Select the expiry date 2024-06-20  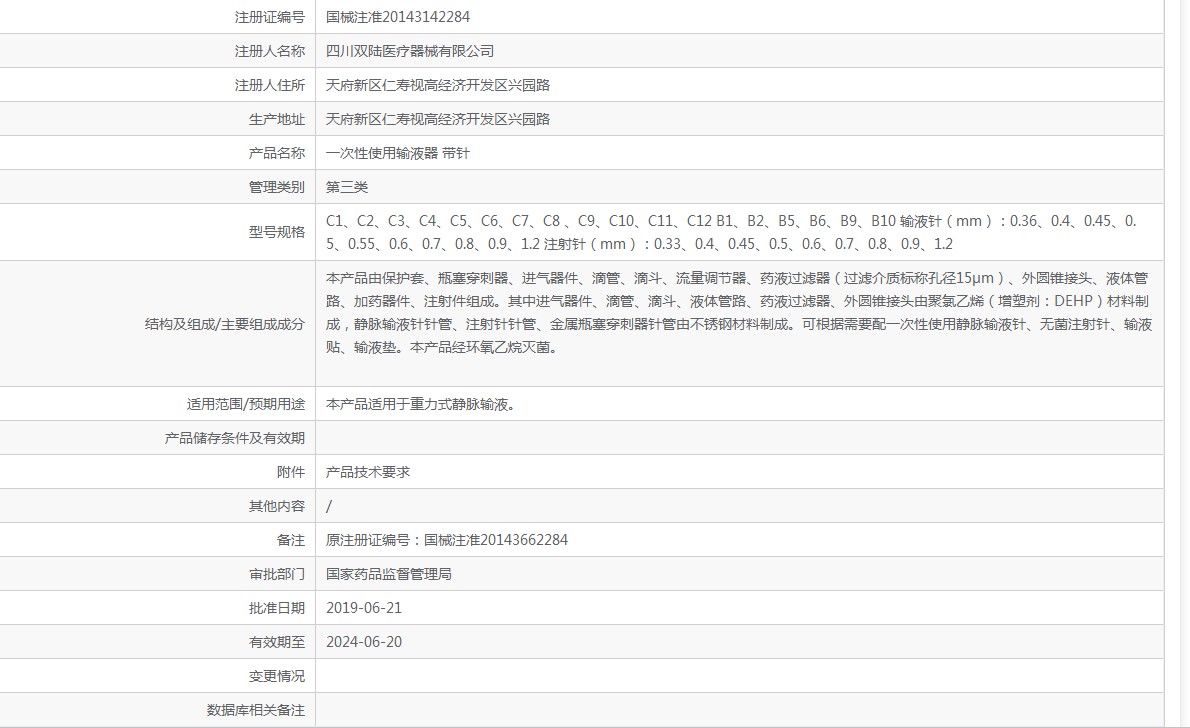click(x=364, y=642)
